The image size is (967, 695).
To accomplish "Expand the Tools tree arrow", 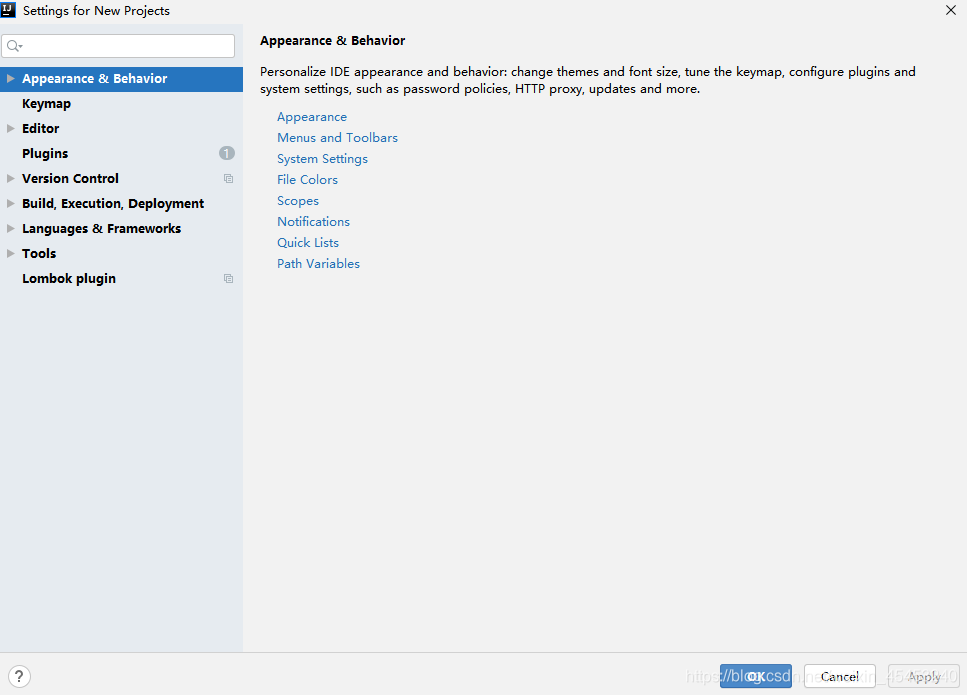I will (x=10, y=253).
